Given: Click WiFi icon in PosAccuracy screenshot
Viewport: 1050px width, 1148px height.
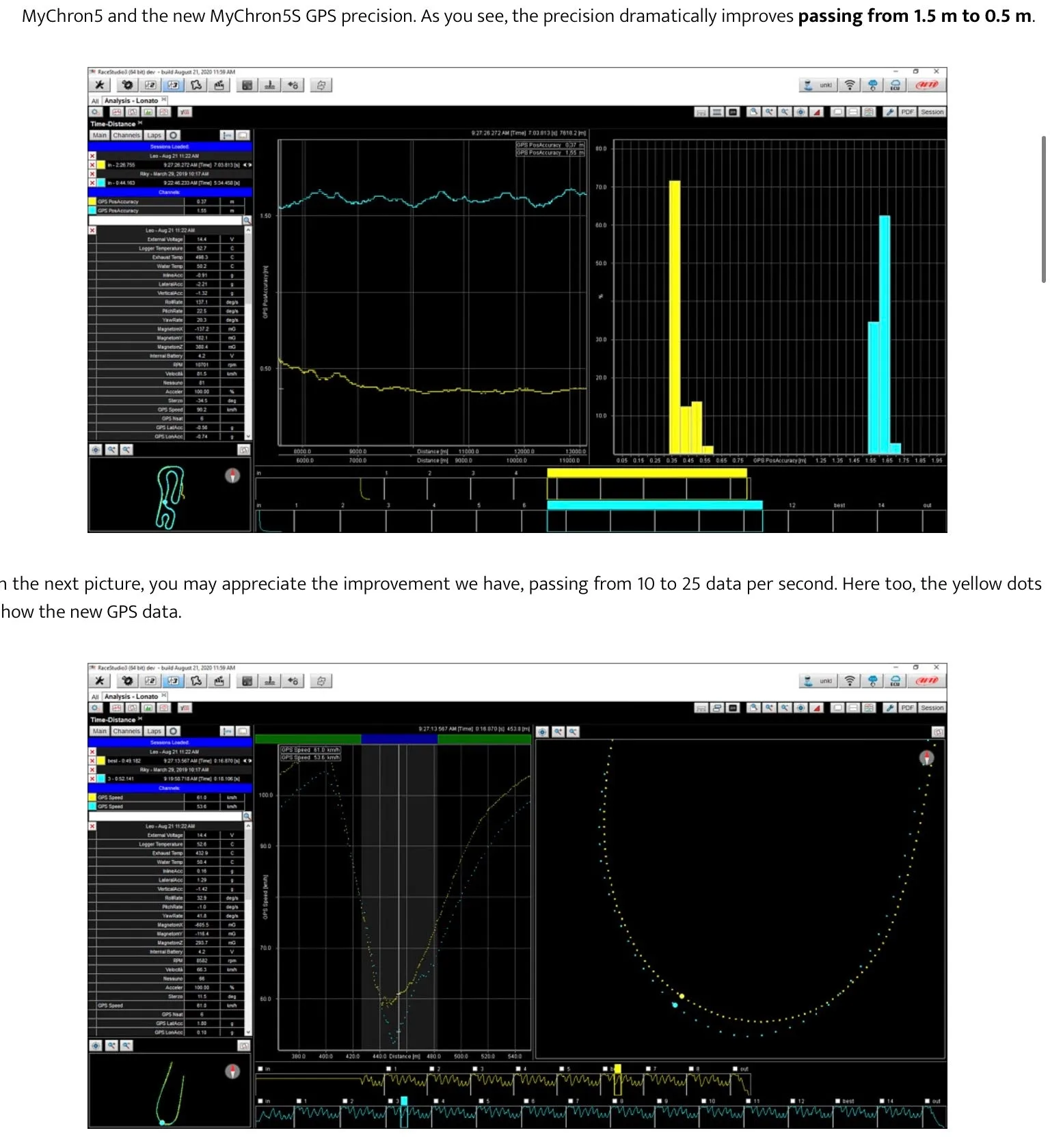Looking at the screenshot, I should [850, 85].
